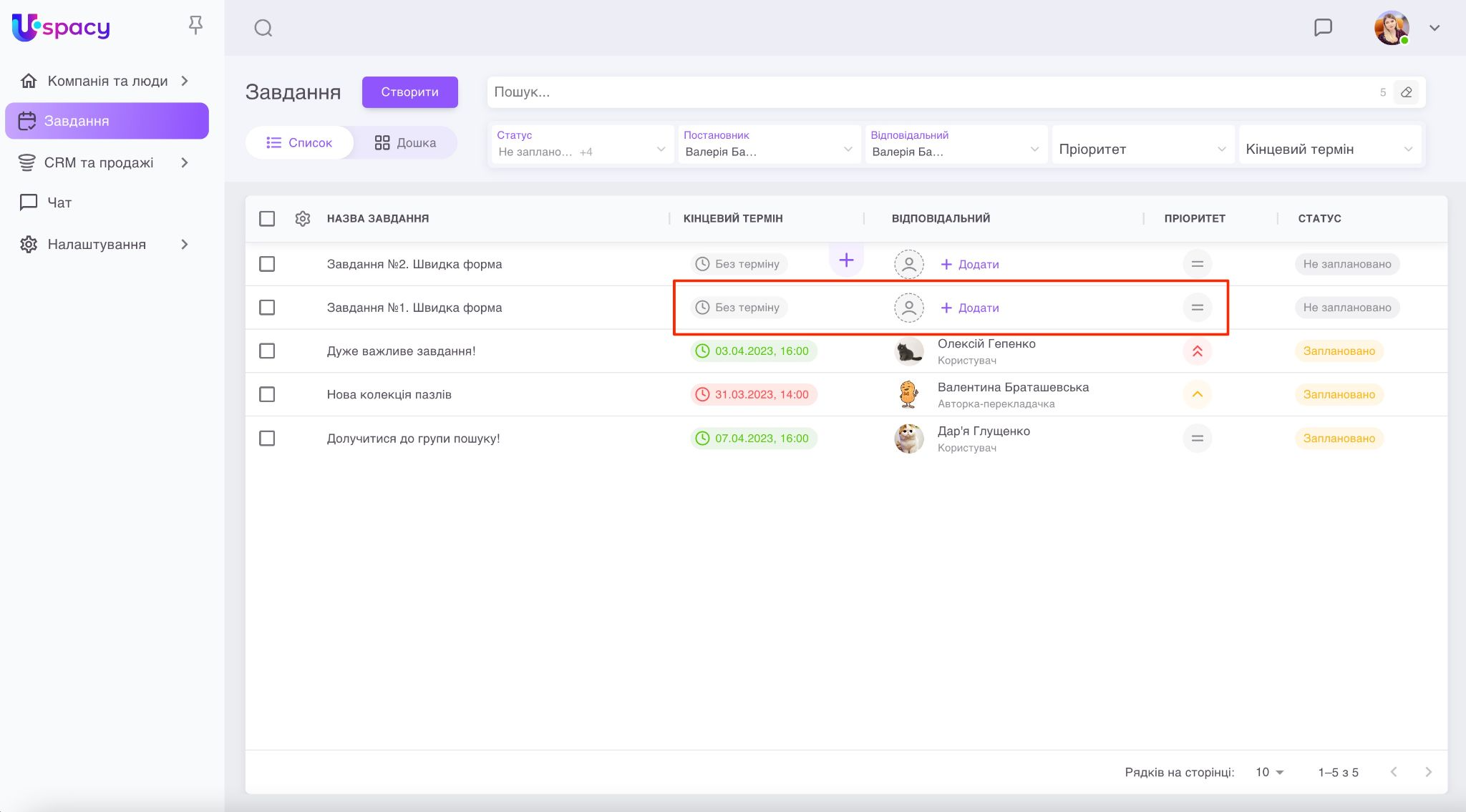Switch to the Дошка board view
Viewport: 1466px width, 812px height.
(x=405, y=142)
